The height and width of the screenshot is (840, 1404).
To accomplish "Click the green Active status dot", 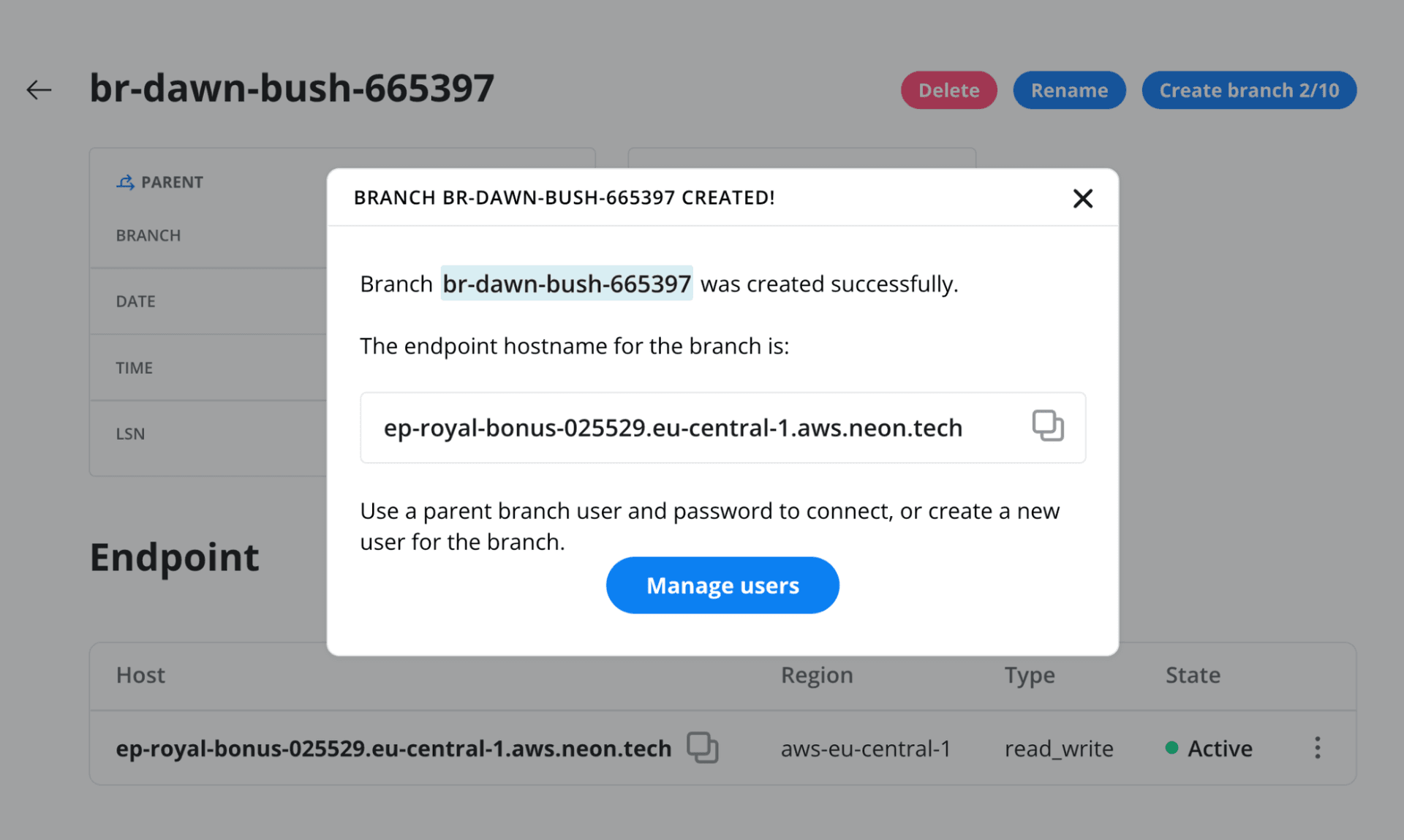I will (x=1171, y=747).
